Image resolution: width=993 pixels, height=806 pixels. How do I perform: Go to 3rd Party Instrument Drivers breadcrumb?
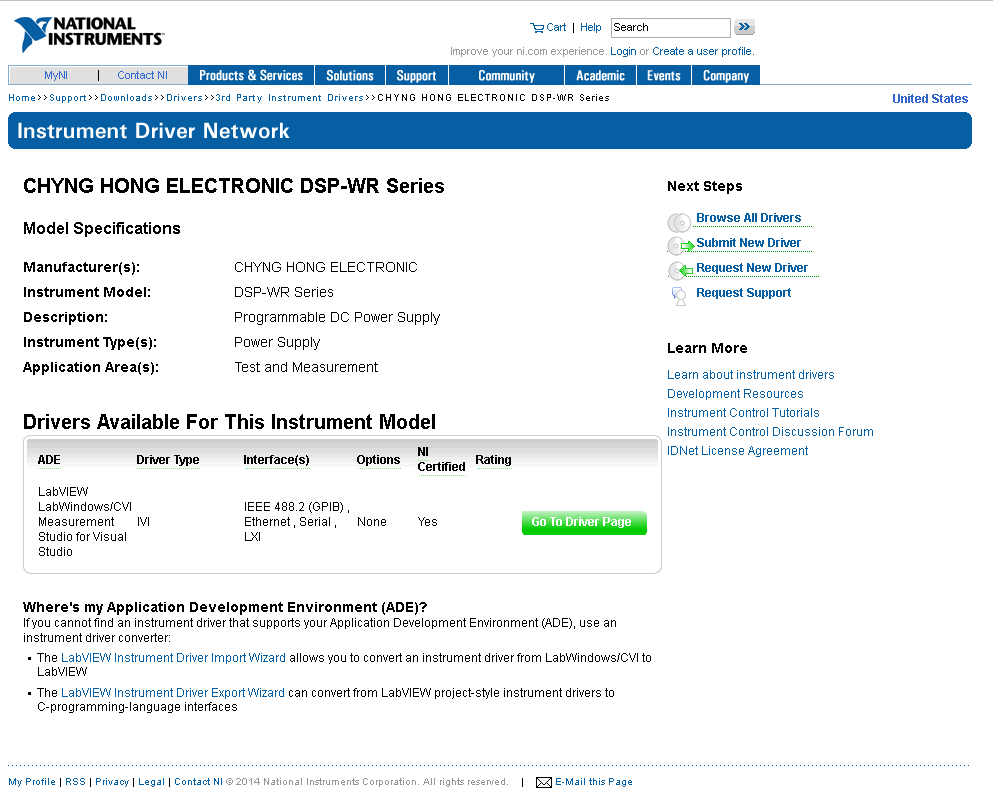click(x=289, y=98)
